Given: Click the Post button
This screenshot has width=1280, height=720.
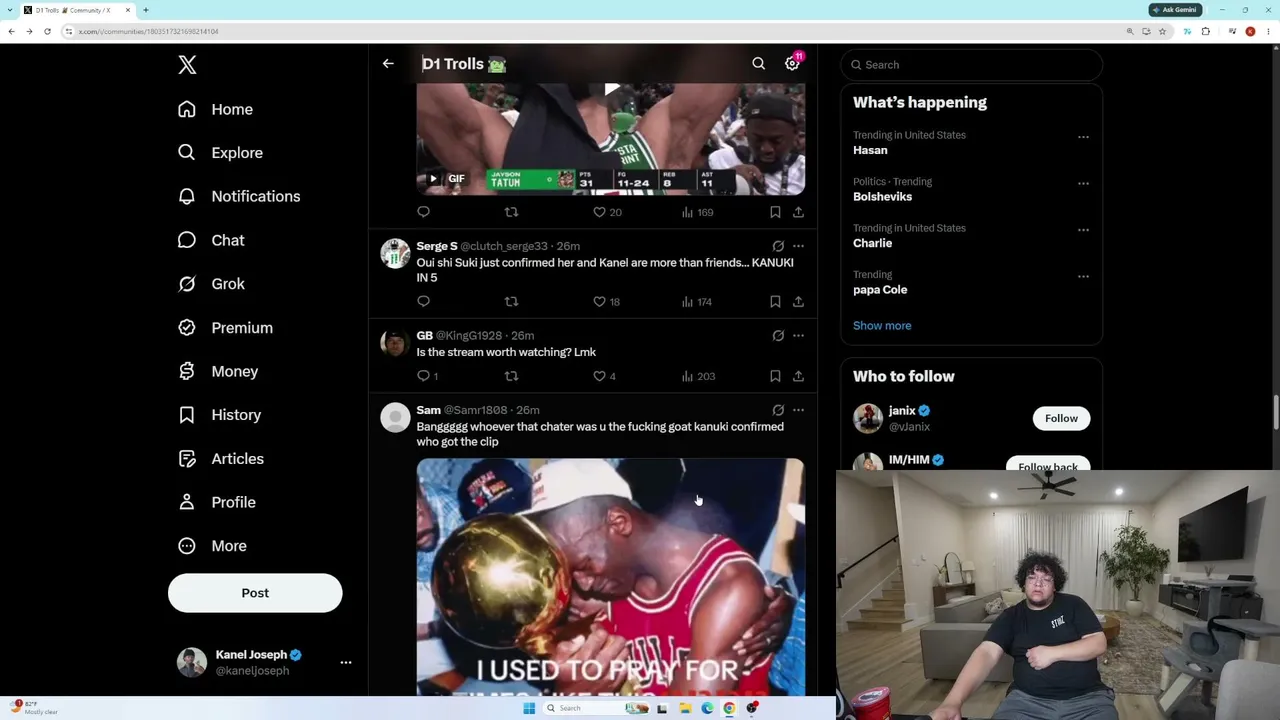Looking at the screenshot, I should [255, 593].
